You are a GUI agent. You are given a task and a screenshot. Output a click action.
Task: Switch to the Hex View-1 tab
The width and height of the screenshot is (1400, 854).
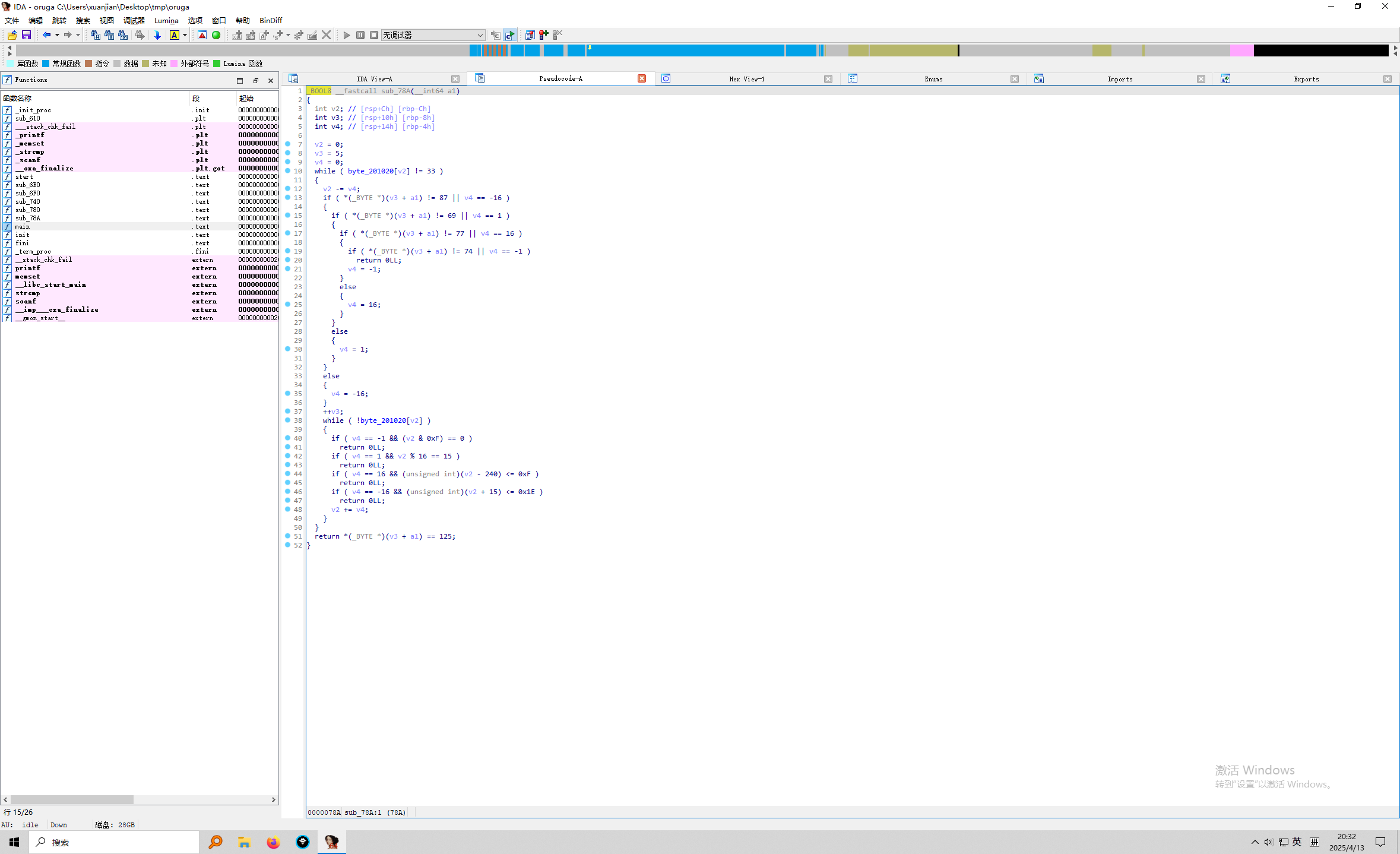pyautogui.click(x=746, y=79)
